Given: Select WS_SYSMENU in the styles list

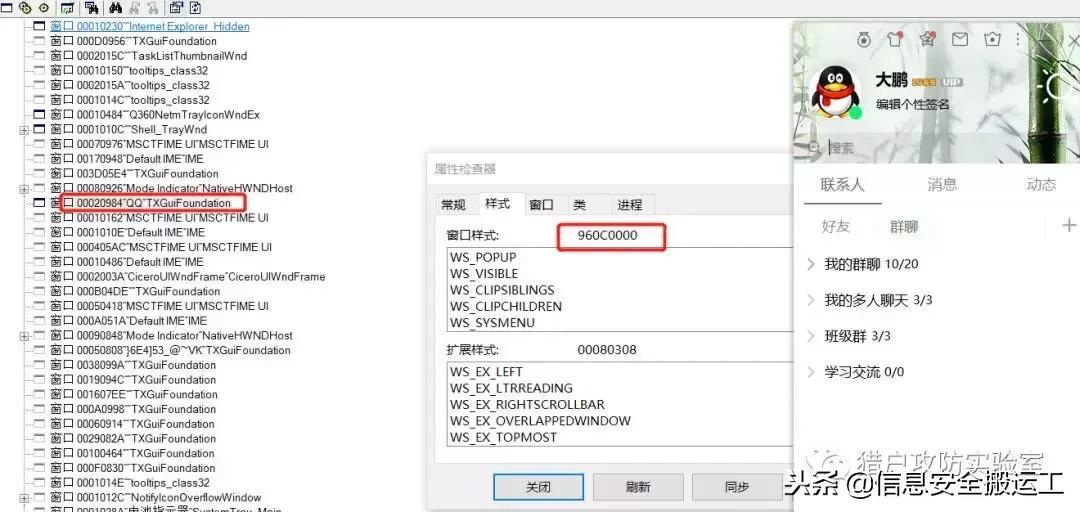Looking at the screenshot, I should pyautogui.click(x=492, y=322).
